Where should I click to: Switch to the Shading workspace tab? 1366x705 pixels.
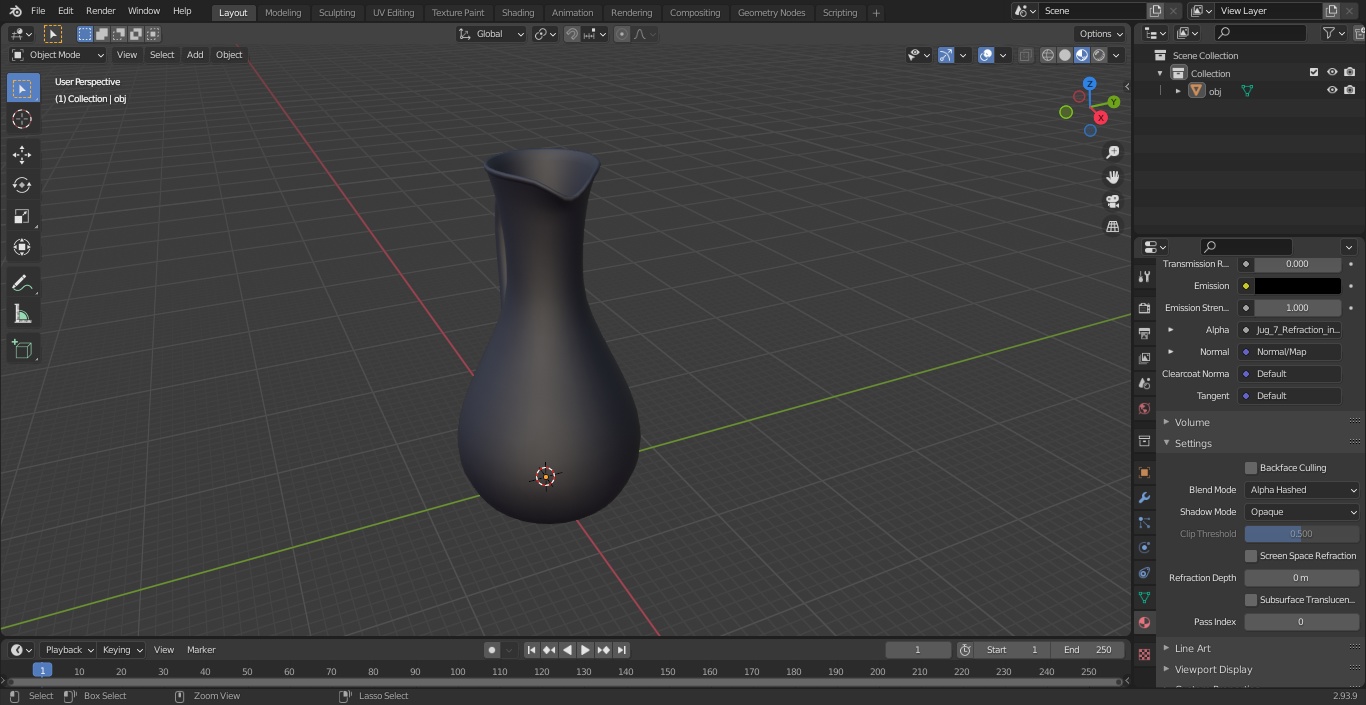coord(518,12)
